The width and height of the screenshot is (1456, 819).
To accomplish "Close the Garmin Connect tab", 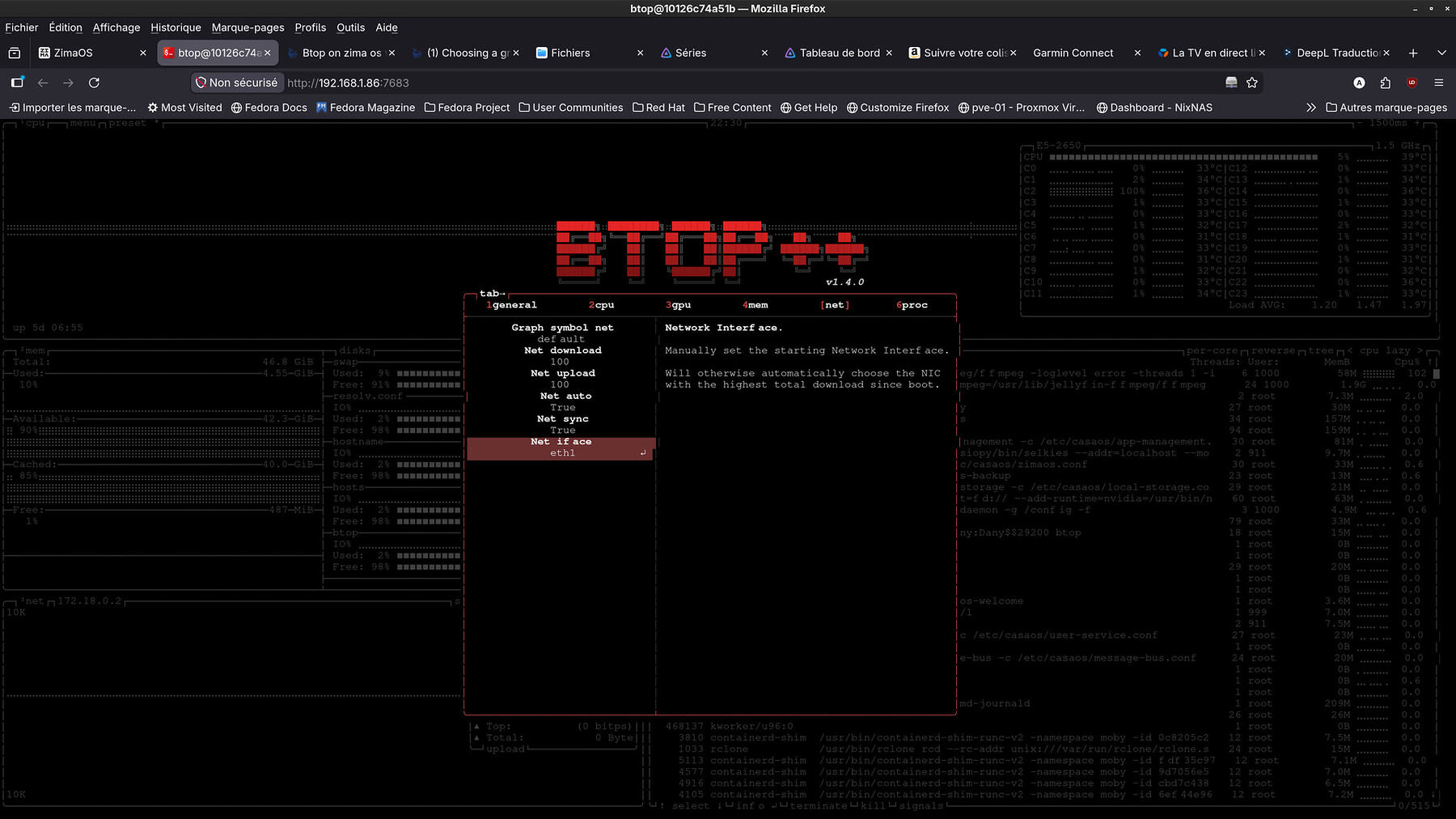I will [x=1137, y=53].
